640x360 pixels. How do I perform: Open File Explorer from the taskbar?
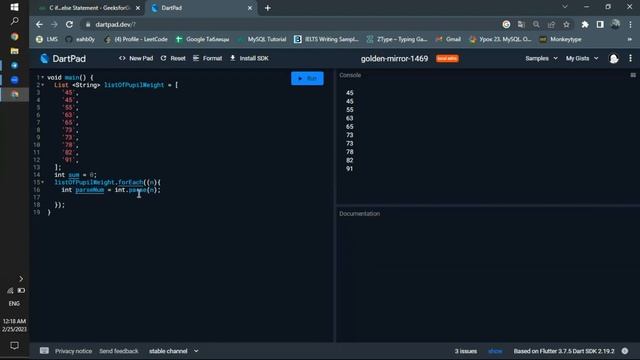tap(14, 51)
